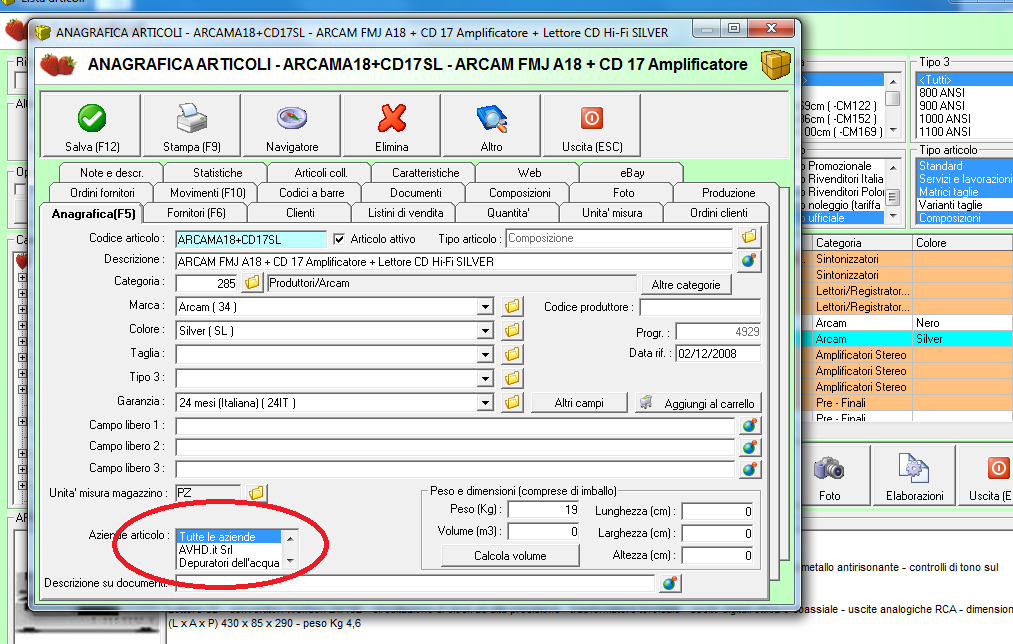Screen dimensions: 1013x644
Task: Expand the Marca dropdown
Action: click(485, 307)
